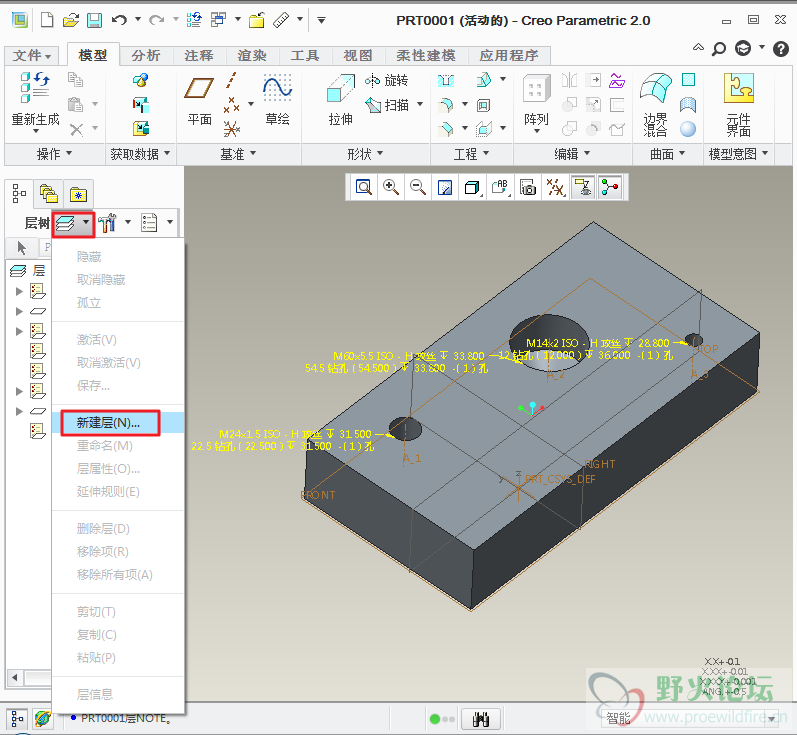This screenshot has width=797, height=735.
Task: Switch to the Render (渲染) tab
Action: tap(252, 55)
